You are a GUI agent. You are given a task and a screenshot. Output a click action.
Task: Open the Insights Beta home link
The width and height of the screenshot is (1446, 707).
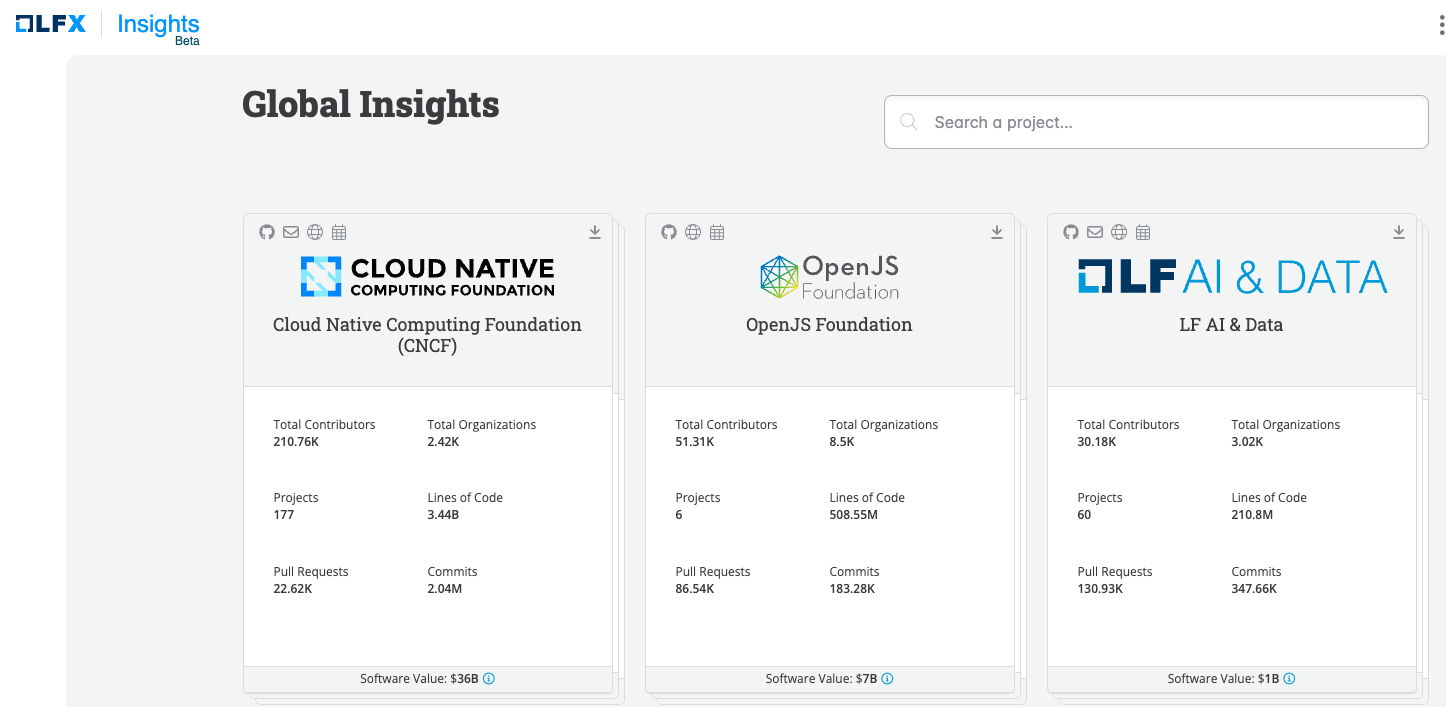click(158, 28)
